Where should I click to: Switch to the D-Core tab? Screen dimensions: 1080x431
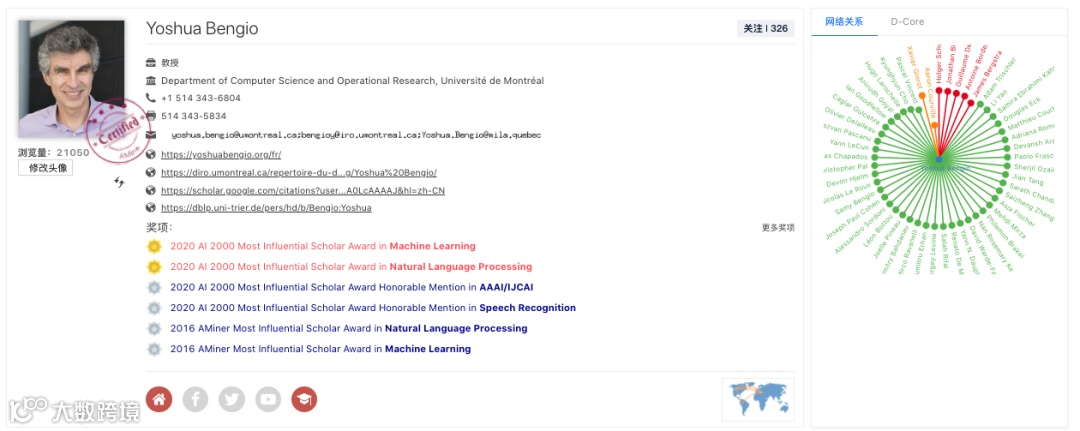(907, 21)
